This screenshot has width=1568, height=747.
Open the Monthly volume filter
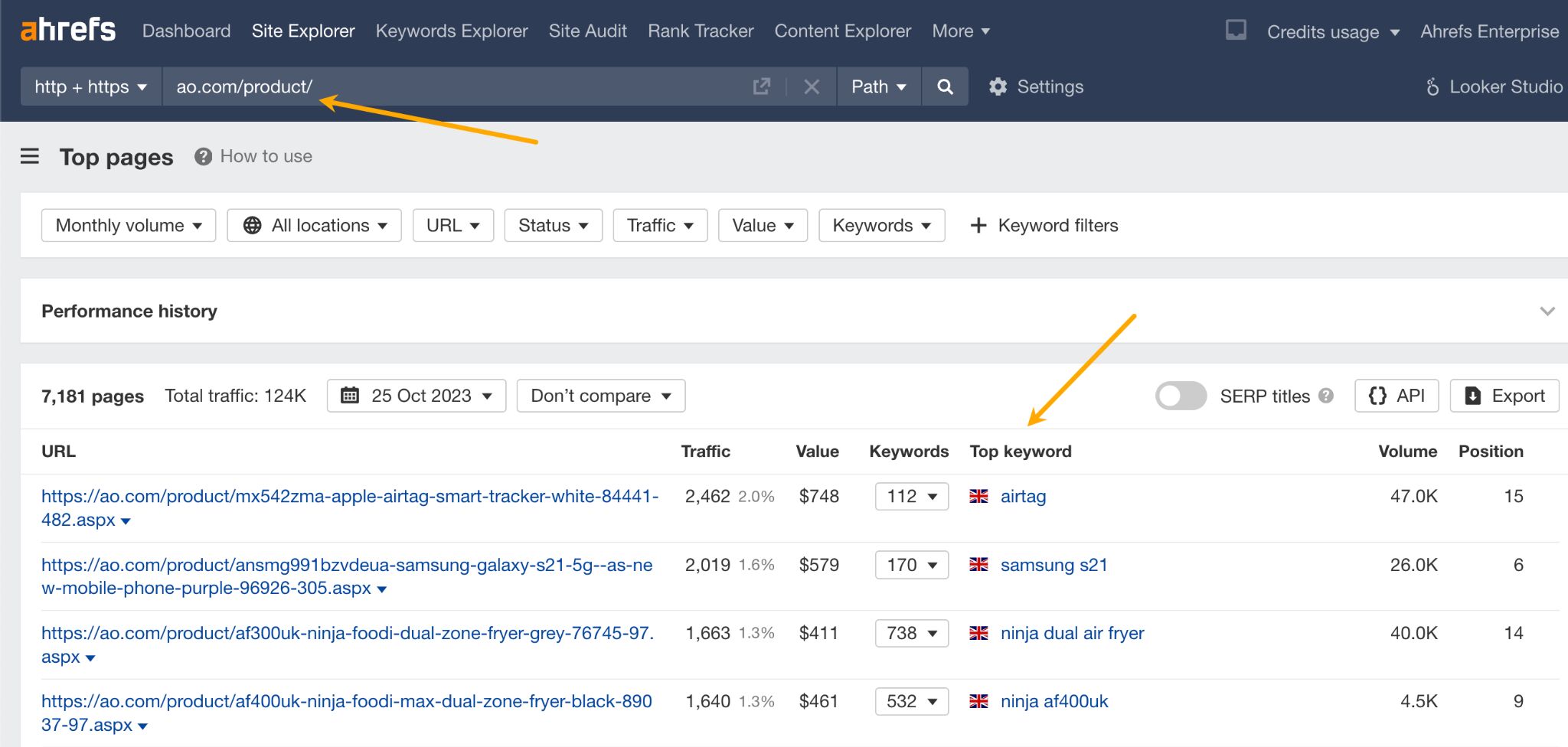(x=128, y=225)
